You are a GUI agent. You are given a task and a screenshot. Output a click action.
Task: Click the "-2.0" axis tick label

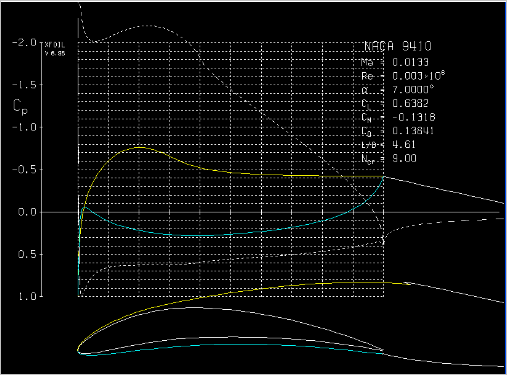click(24, 43)
